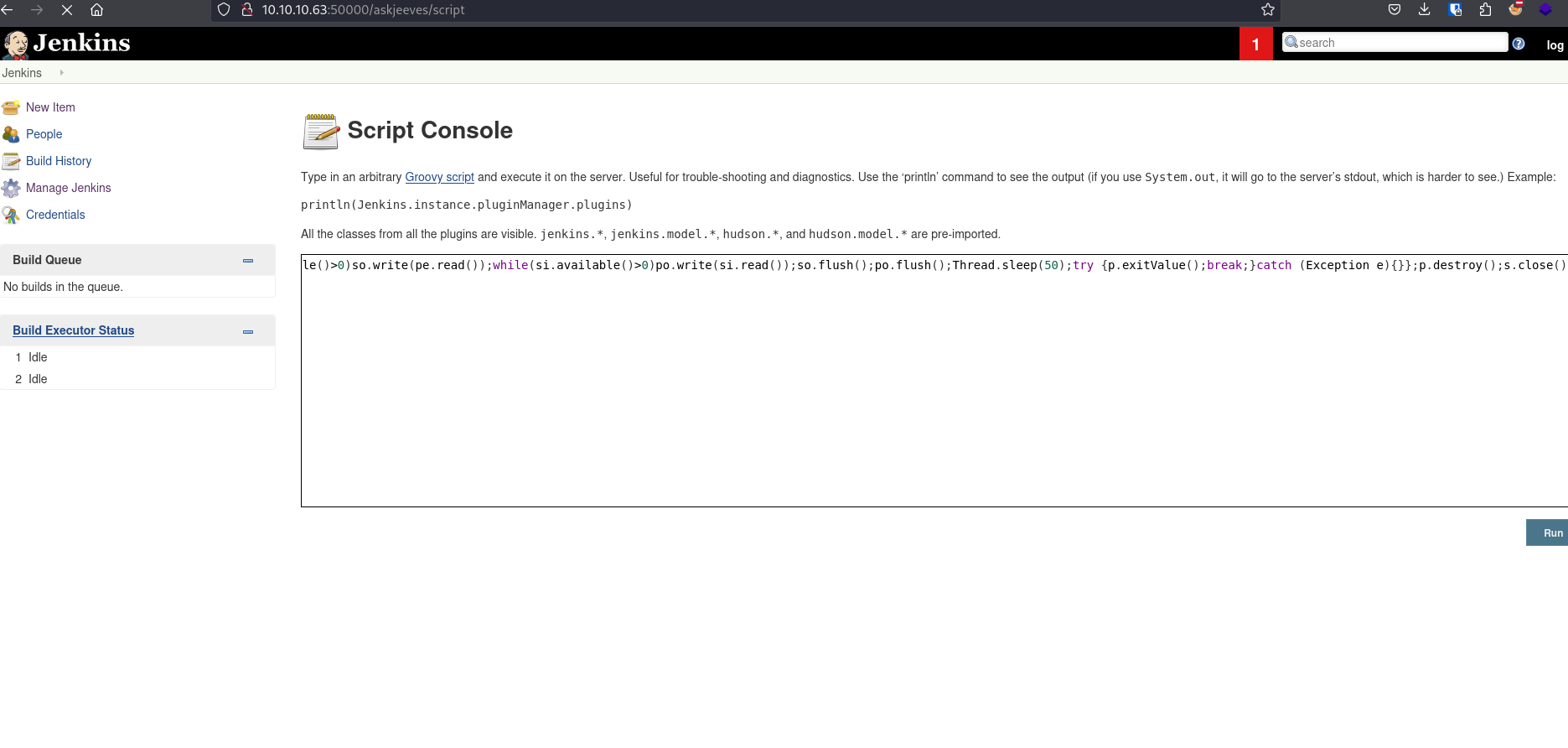Screen dimensions: 1568x748
Task: Click the insecure connection padlock icon
Action: [x=247, y=10]
